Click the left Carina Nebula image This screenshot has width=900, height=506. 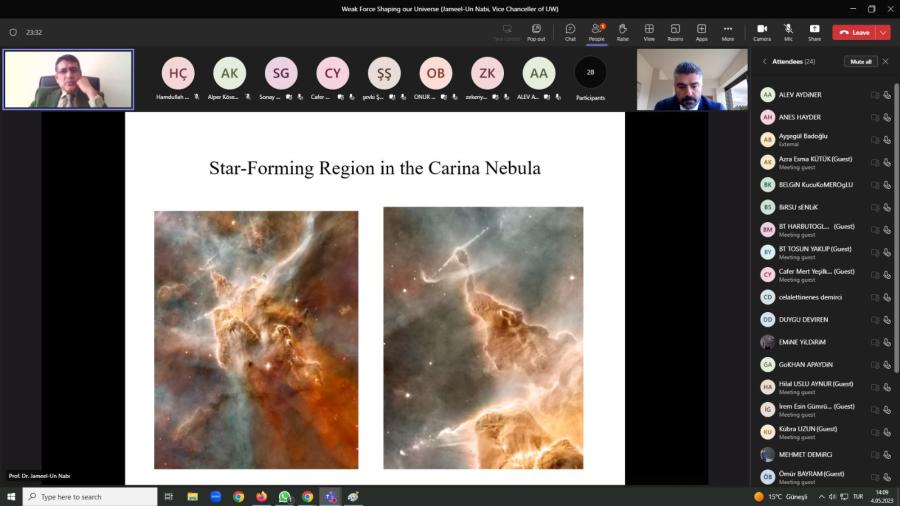[x=256, y=340]
